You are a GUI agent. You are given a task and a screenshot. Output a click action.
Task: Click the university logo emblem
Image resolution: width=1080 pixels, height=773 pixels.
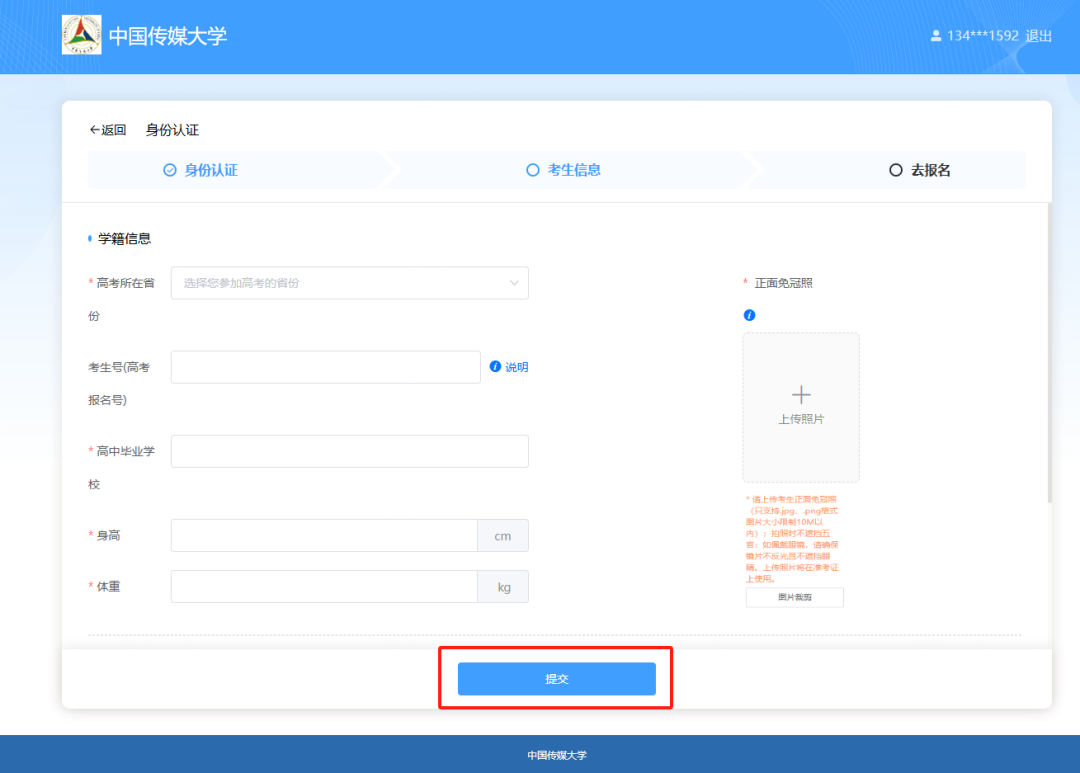pos(81,35)
